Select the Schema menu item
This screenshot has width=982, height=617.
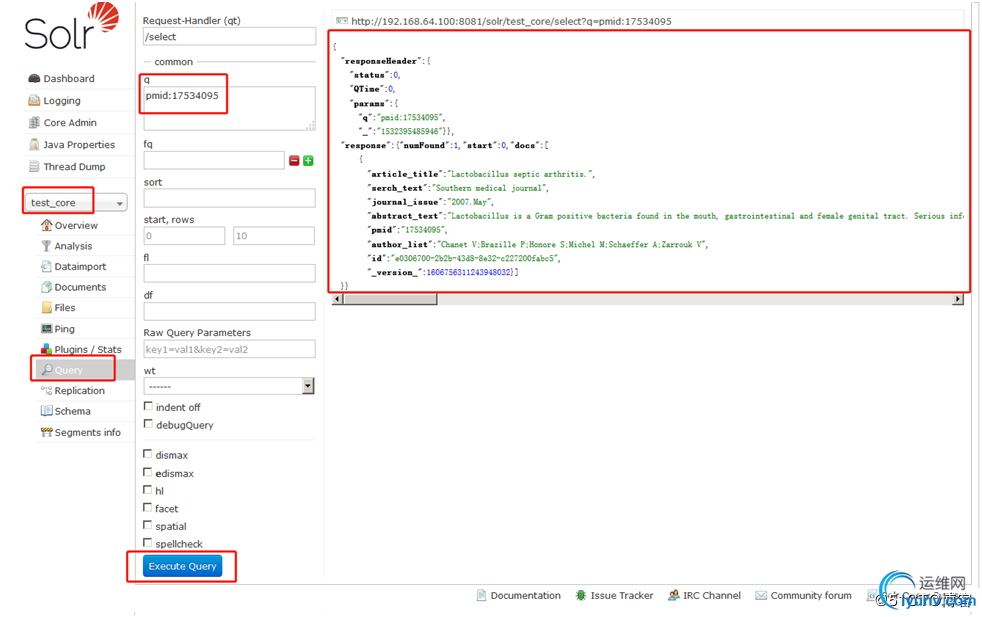(x=73, y=411)
